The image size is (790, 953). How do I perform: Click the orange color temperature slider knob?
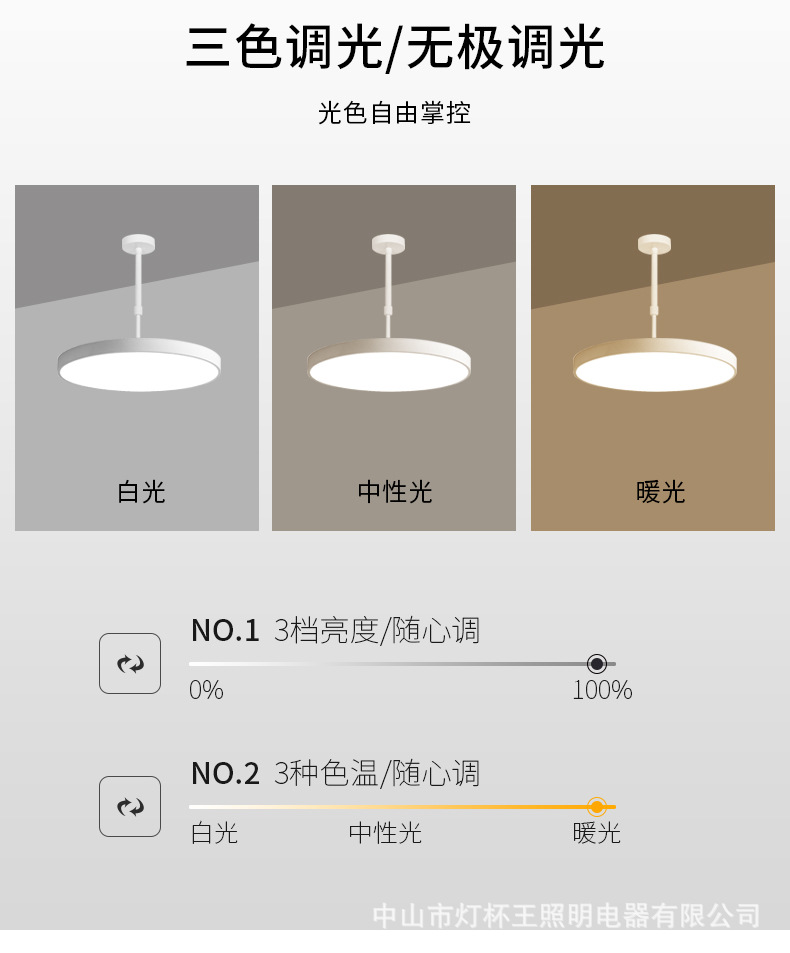pyautogui.click(x=597, y=806)
